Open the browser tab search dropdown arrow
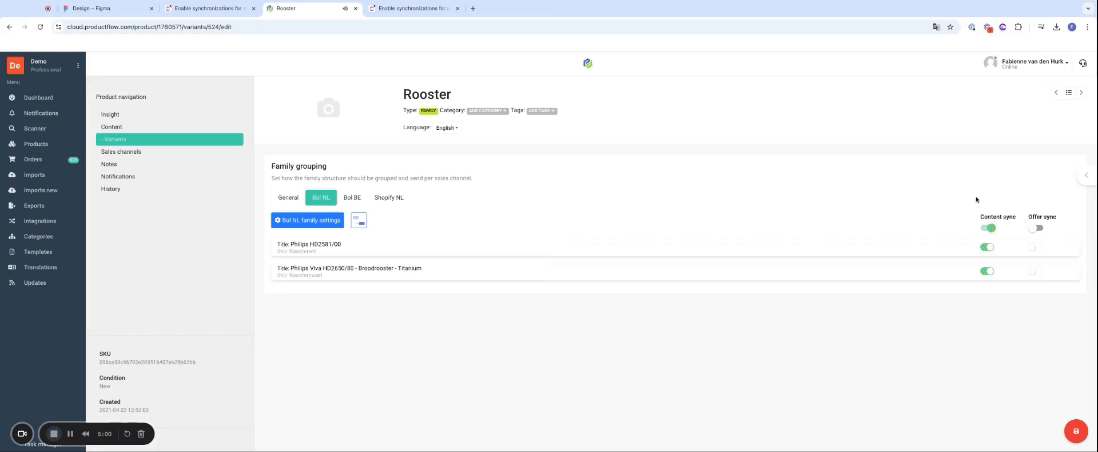The height and width of the screenshot is (452, 1098). click(1087, 8)
